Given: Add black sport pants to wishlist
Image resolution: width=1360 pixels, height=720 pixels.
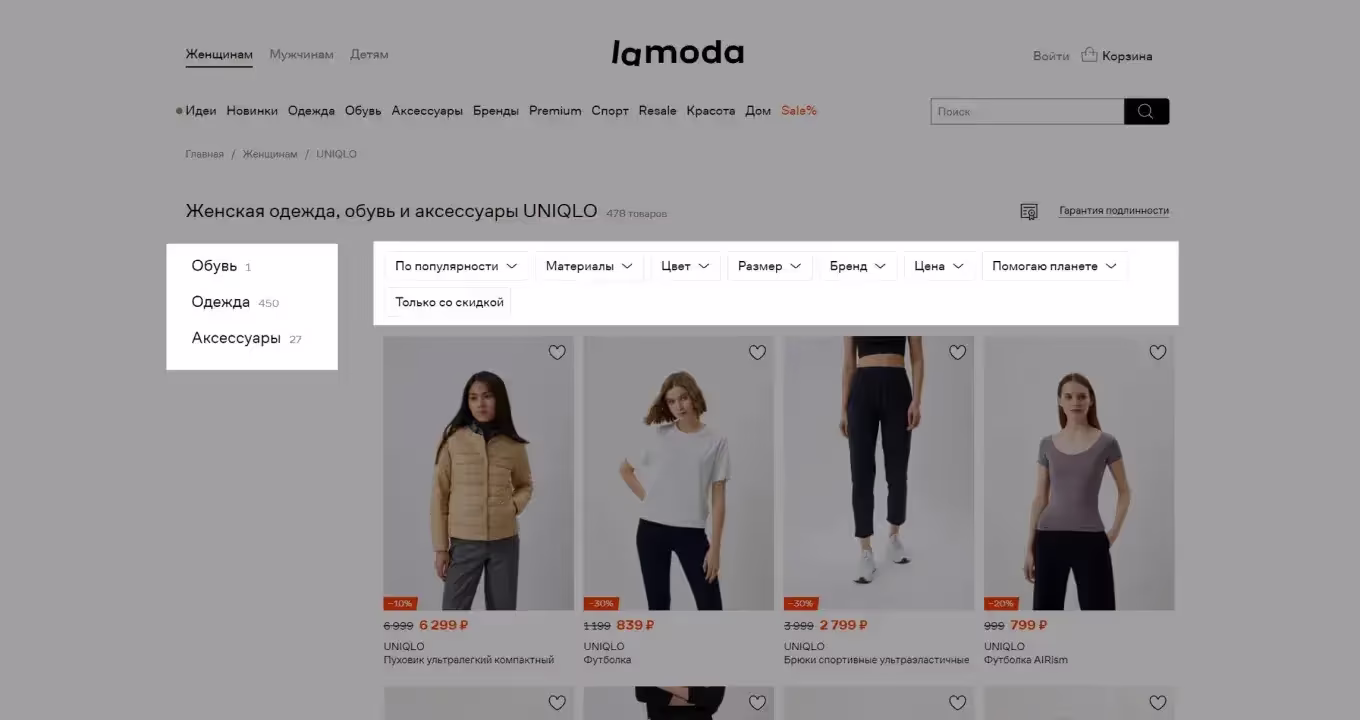Looking at the screenshot, I should point(957,352).
